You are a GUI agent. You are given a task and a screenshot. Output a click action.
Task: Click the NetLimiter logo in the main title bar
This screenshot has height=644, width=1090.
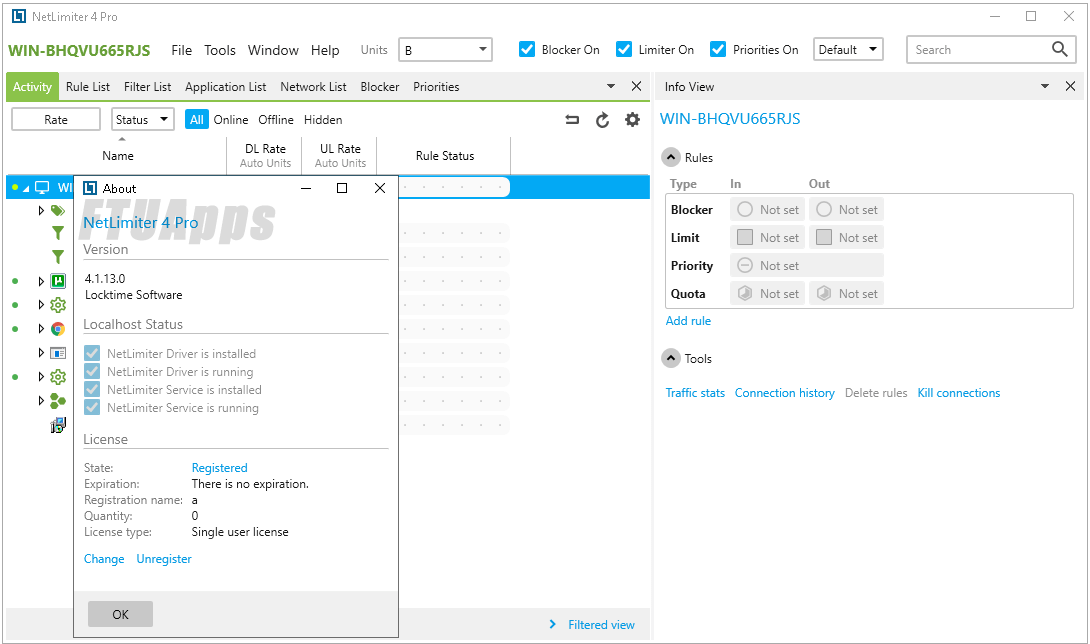19,16
